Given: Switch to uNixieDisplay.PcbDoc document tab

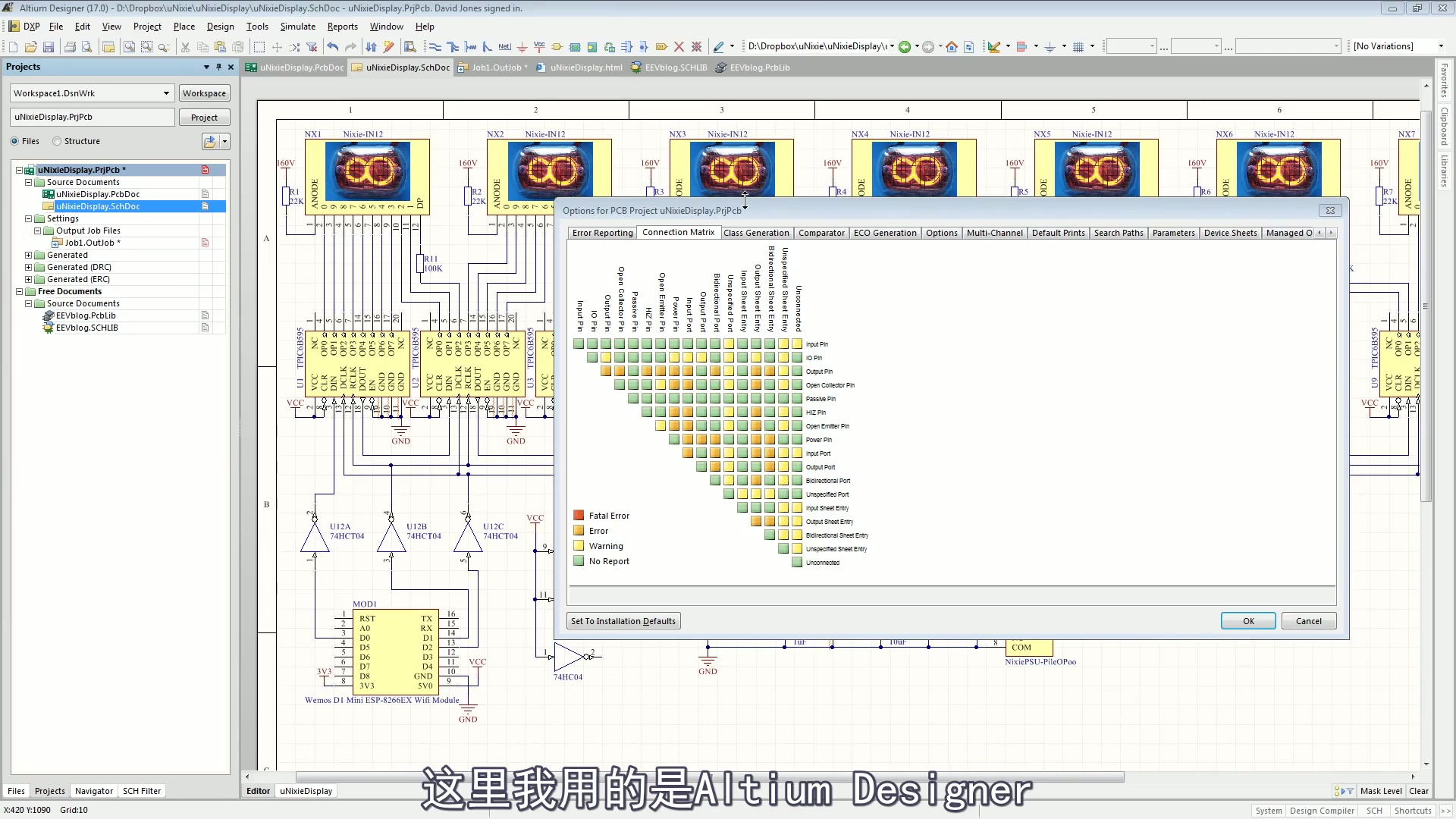Looking at the screenshot, I should [x=295, y=67].
